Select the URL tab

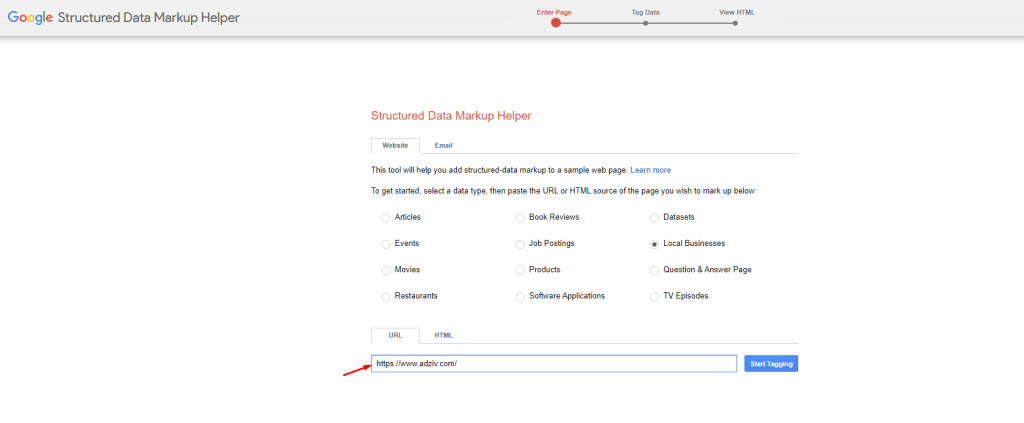[395, 336]
